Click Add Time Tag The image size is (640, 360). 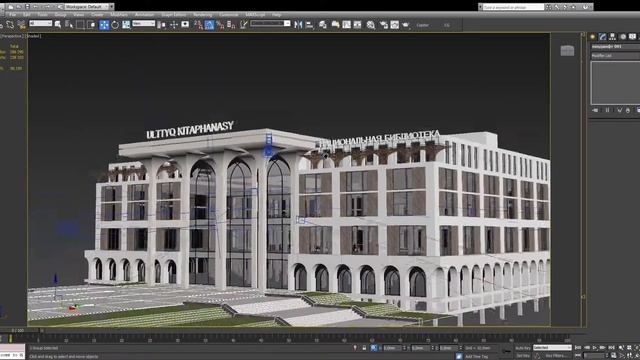(476, 356)
